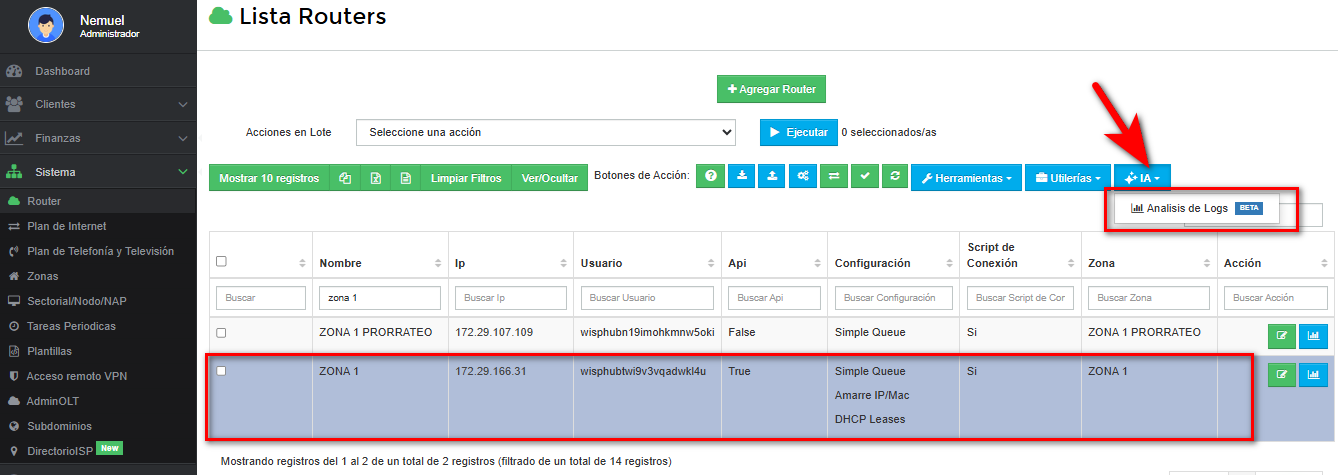Toggle the select-all checkbox in table header
Viewport: 1338px width, 475px height.
pyautogui.click(x=222, y=262)
